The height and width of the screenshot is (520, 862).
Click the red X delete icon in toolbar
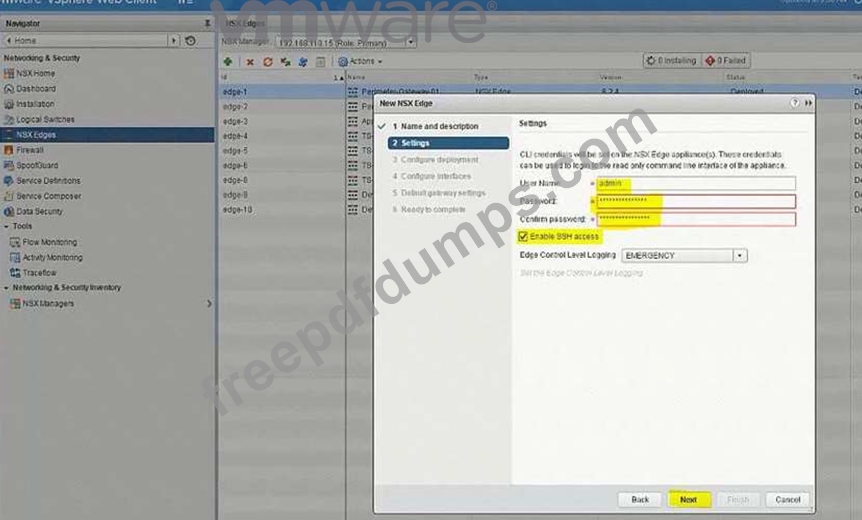(x=250, y=62)
